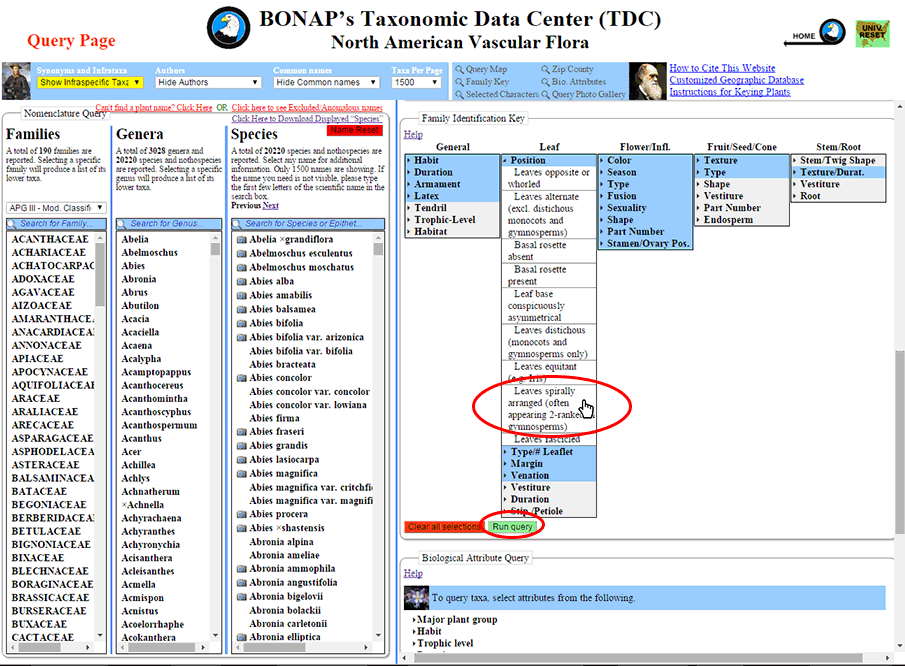Select Leaves alternate option

click(x=549, y=215)
